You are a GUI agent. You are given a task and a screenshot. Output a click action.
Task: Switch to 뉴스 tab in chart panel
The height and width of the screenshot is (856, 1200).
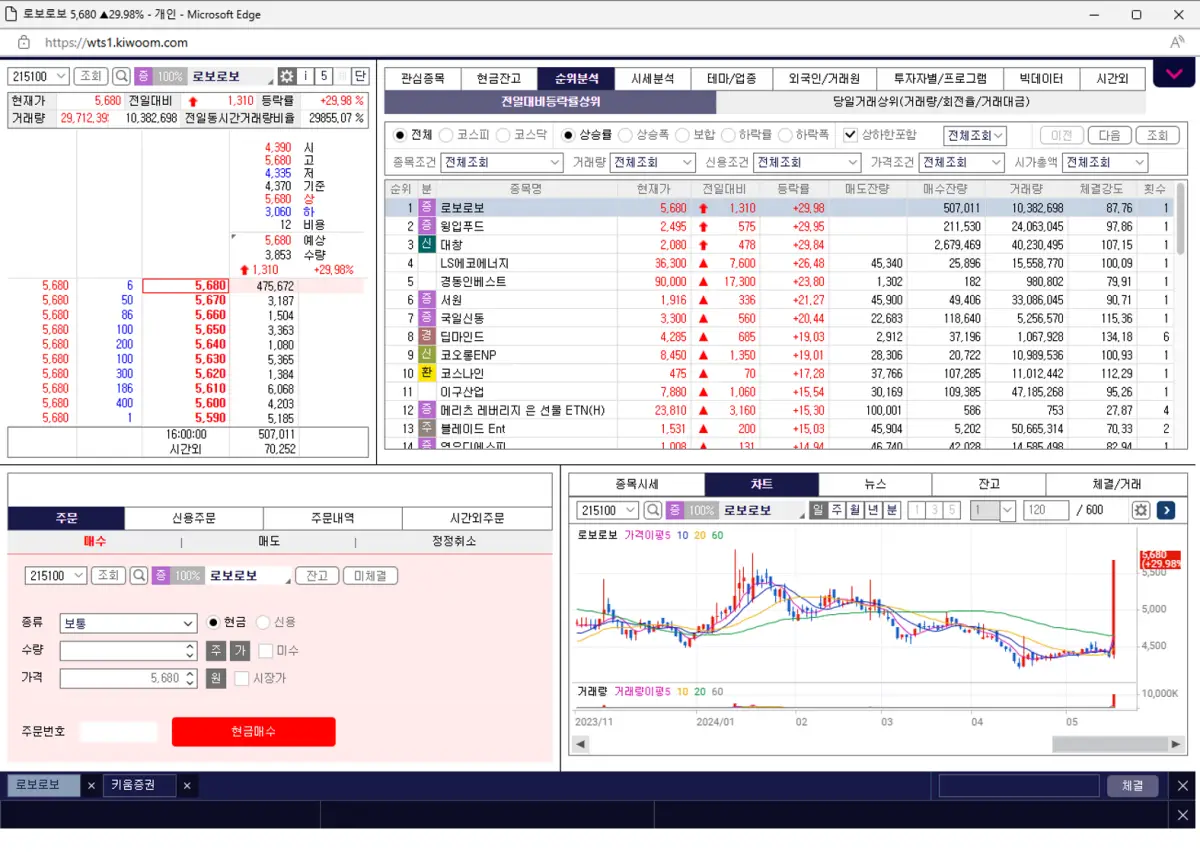coord(875,484)
